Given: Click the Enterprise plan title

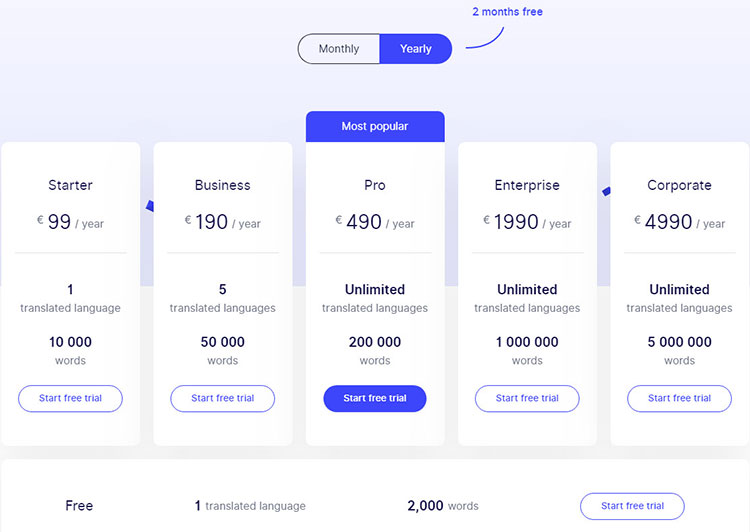Looking at the screenshot, I should point(527,185).
